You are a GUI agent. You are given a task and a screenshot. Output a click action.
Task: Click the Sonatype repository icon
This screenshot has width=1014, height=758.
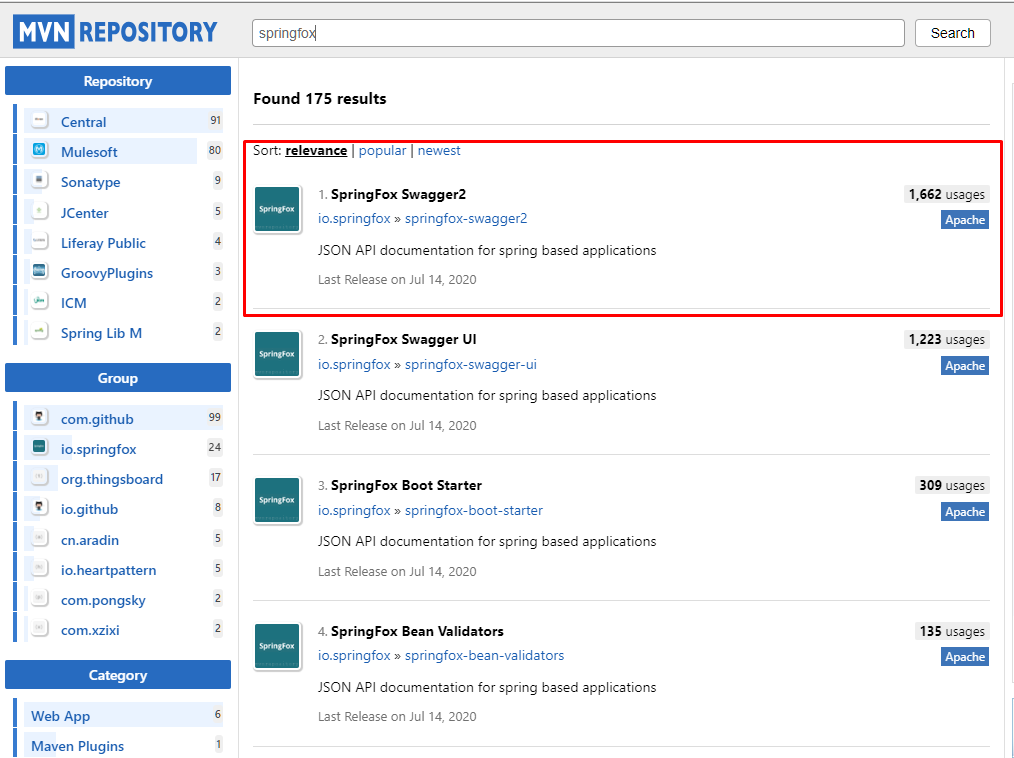click(x=39, y=180)
